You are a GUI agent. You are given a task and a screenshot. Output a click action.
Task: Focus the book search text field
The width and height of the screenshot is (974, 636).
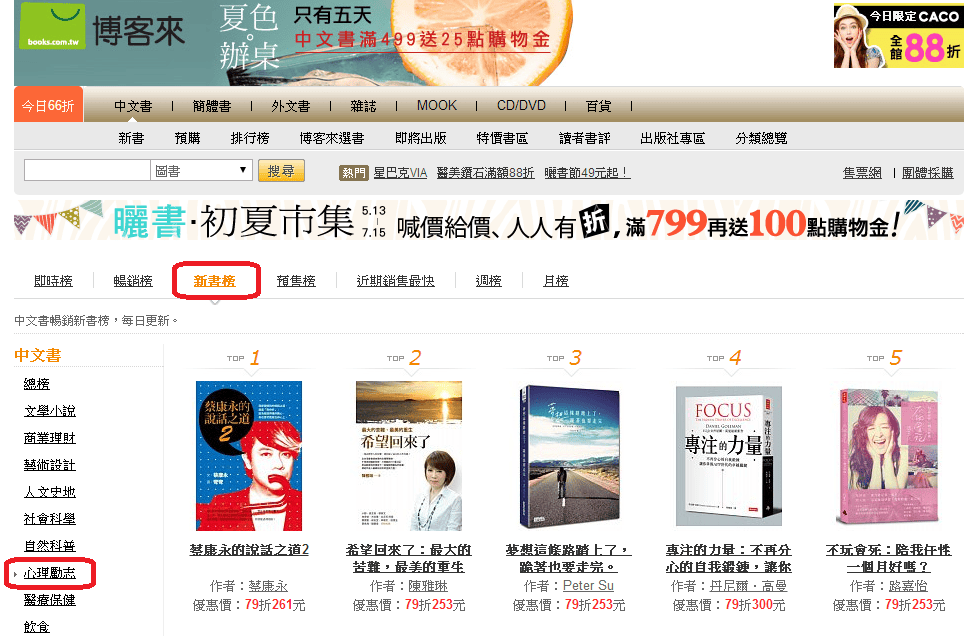click(x=87, y=170)
